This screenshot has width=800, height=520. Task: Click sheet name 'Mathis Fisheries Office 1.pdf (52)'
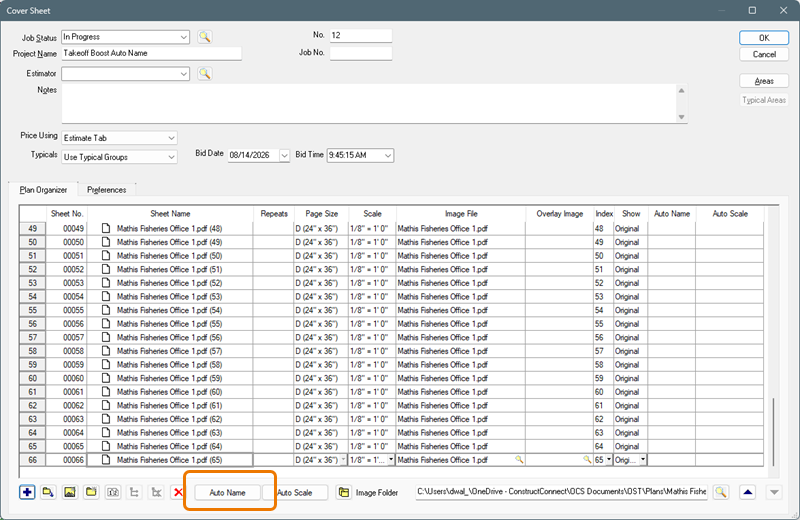(x=169, y=283)
